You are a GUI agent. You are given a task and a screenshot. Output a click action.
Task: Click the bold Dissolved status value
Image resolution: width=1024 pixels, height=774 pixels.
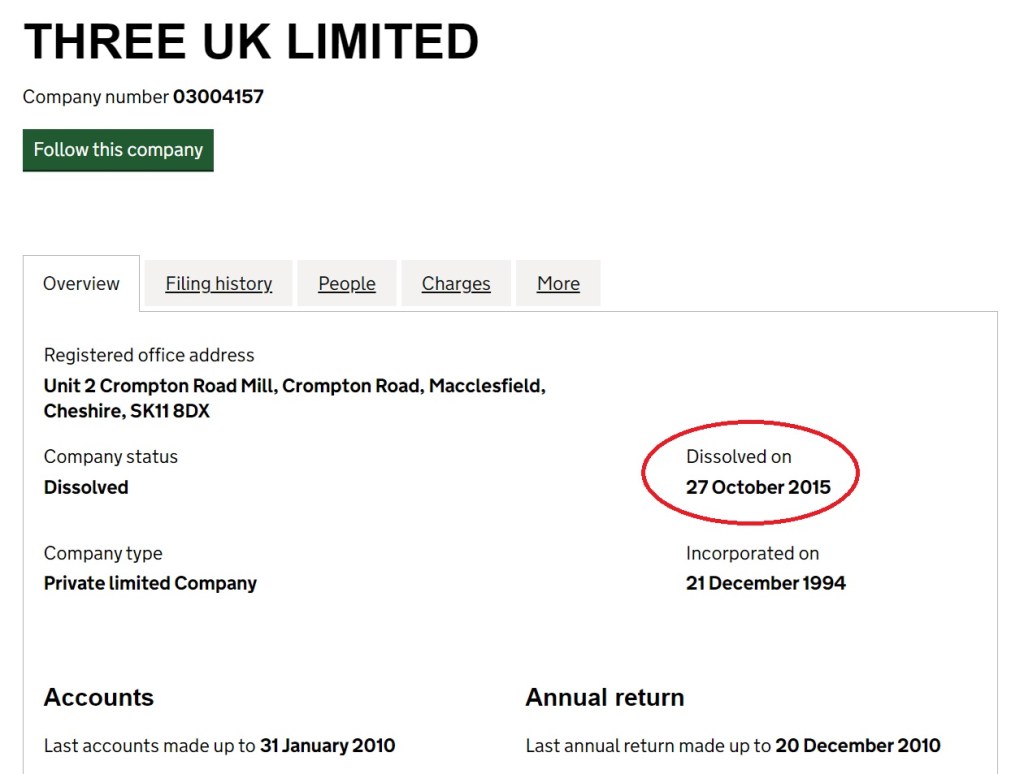86,488
